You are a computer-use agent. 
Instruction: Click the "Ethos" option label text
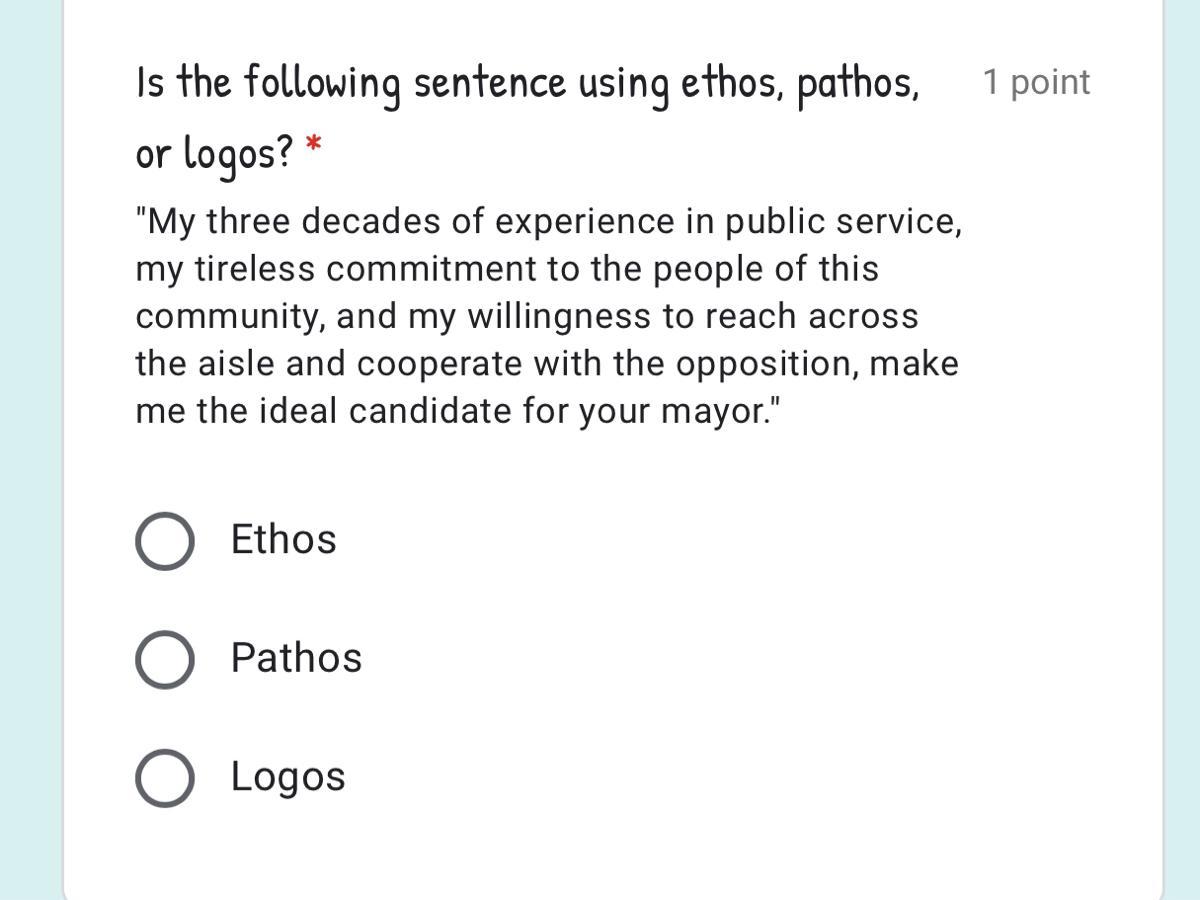click(x=283, y=540)
